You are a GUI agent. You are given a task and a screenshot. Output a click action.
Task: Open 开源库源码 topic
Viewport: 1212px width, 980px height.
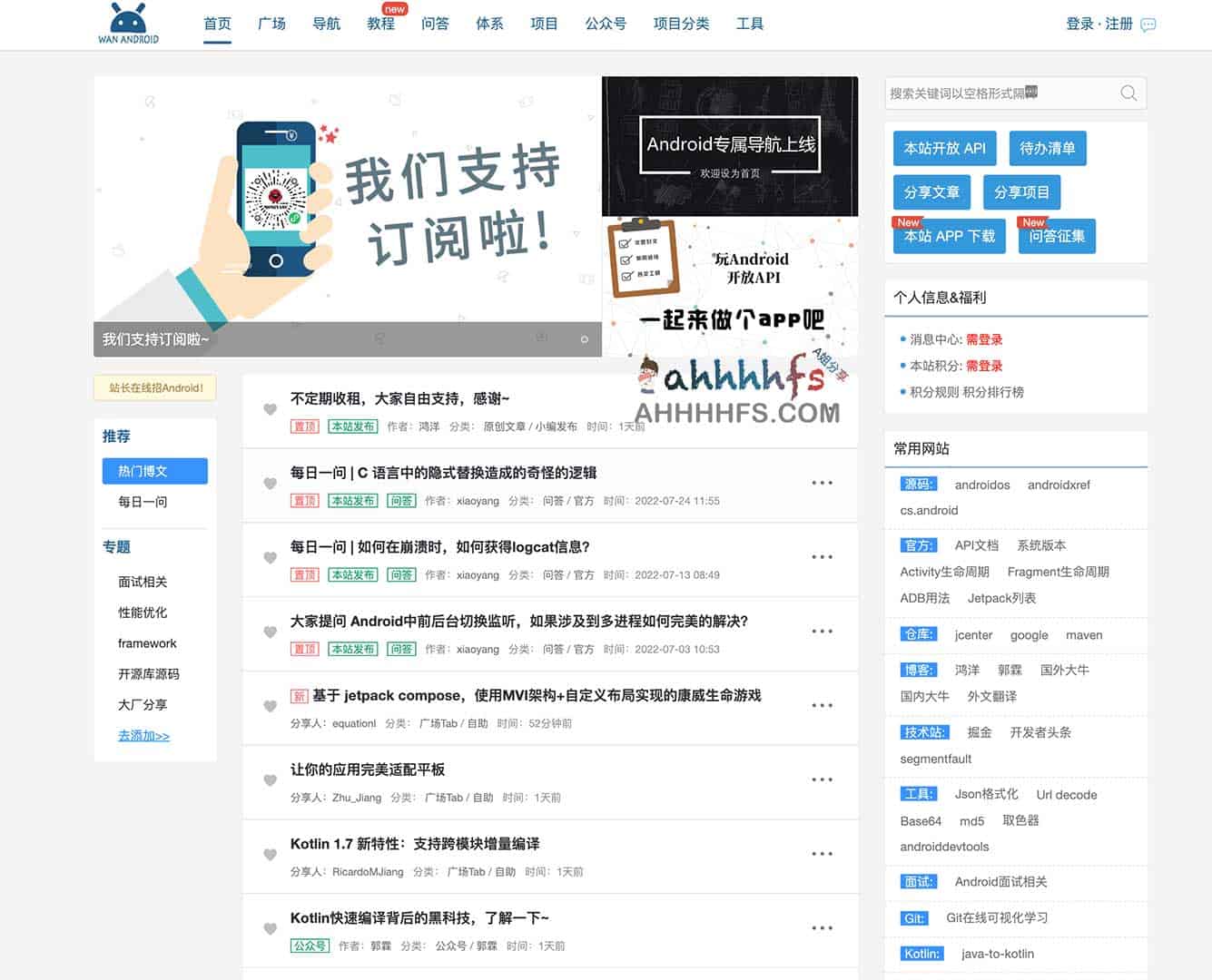149,674
